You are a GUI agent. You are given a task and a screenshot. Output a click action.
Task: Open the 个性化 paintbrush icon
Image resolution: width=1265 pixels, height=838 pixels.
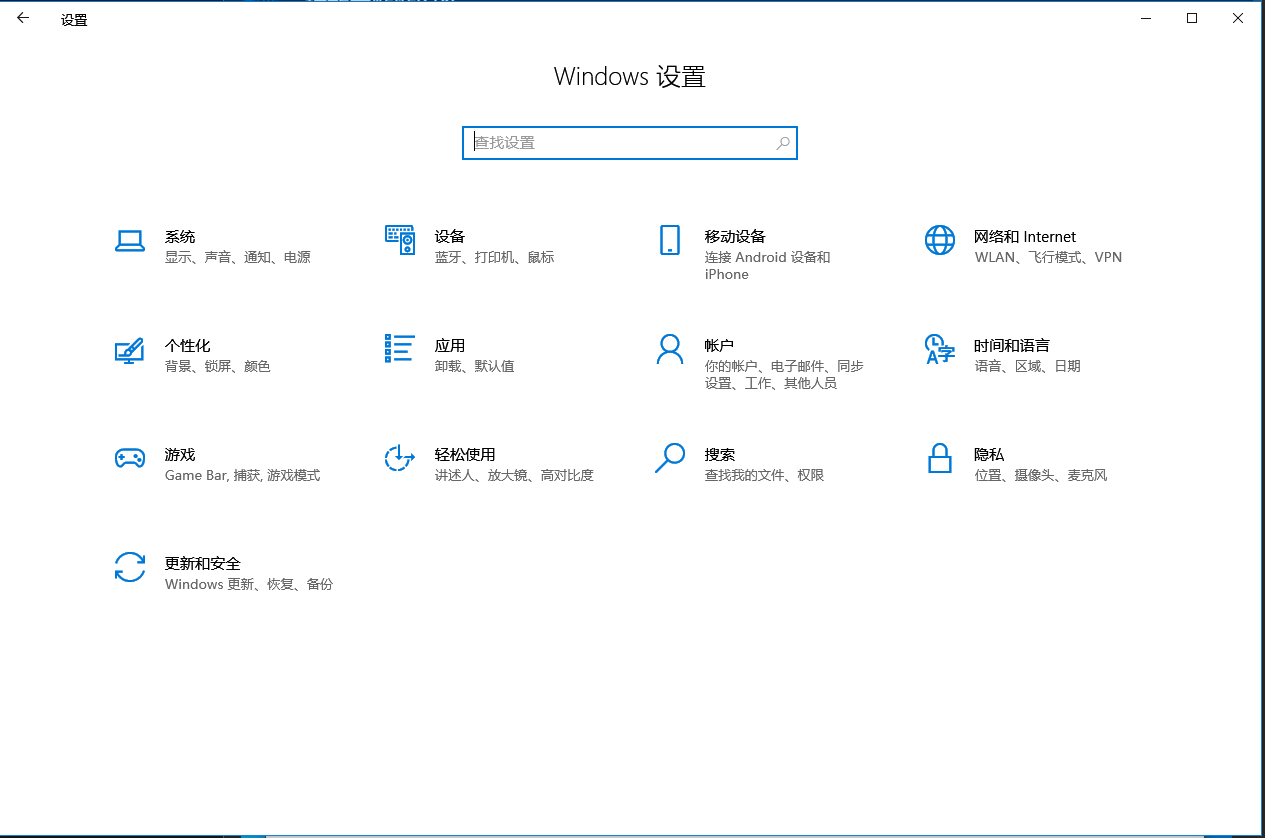[x=130, y=349]
